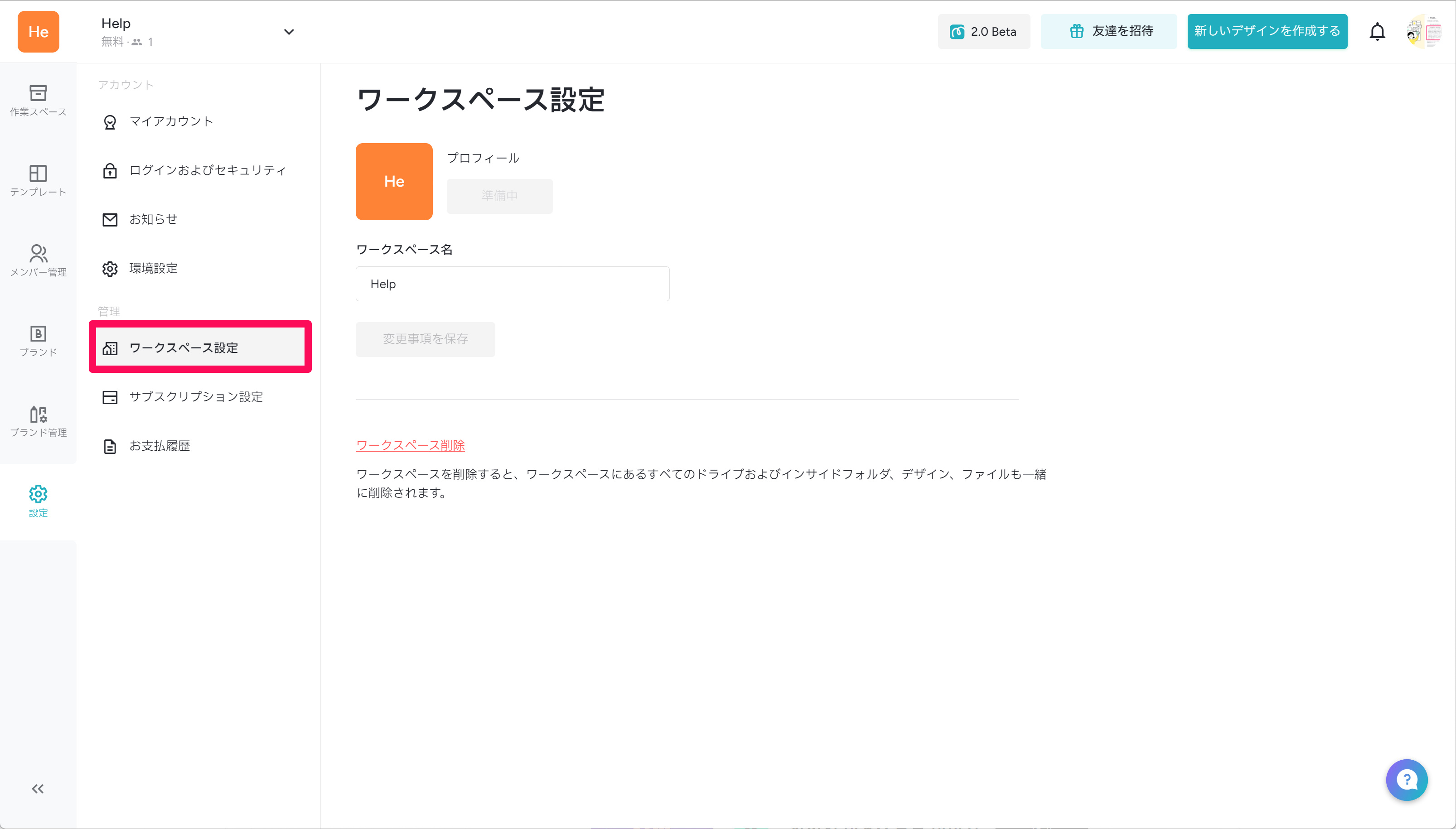
Task: Open サブスクリプション設定 menu item
Action: click(200, 397)
